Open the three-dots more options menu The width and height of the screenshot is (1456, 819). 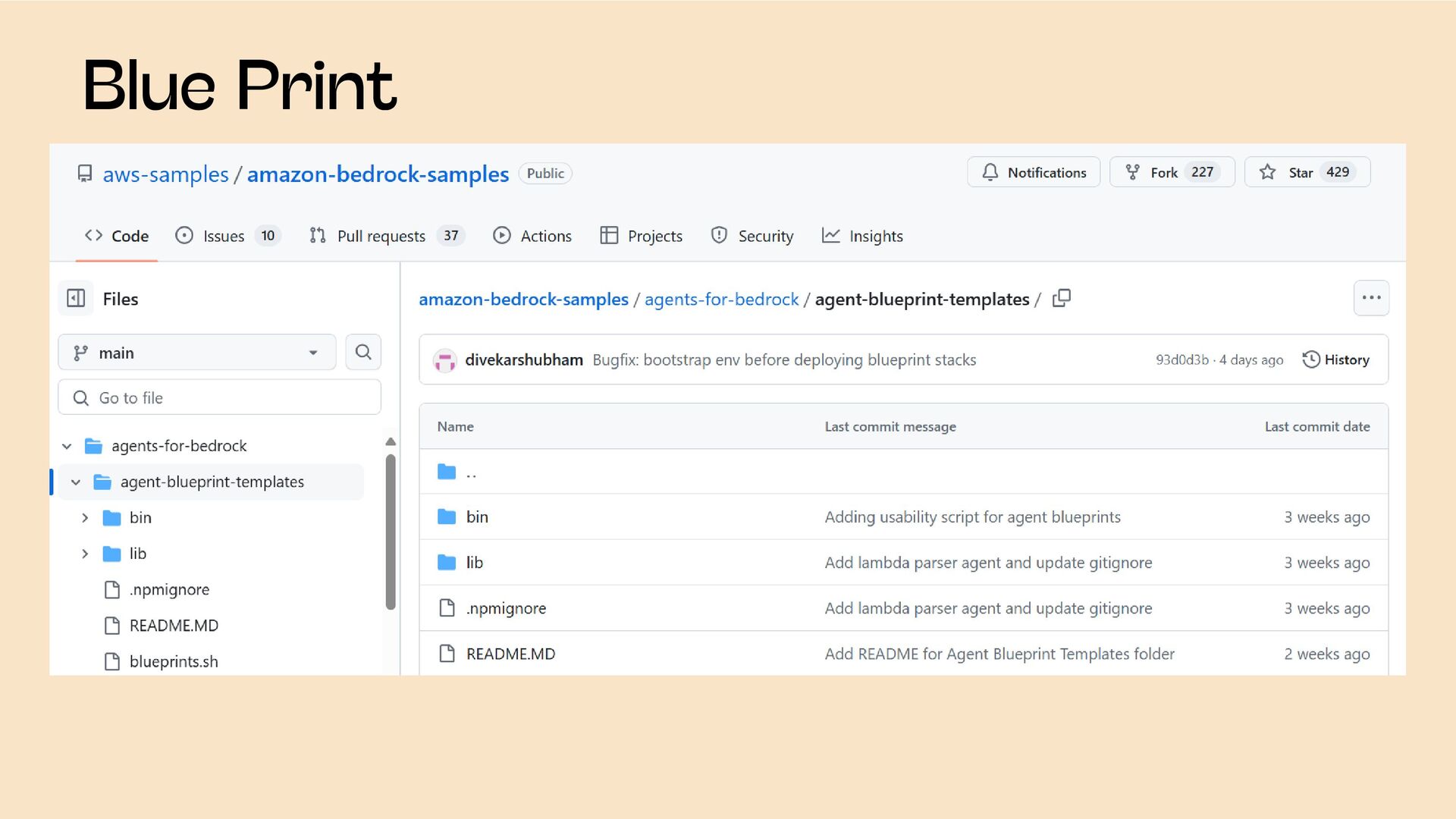coord(1371,298)
